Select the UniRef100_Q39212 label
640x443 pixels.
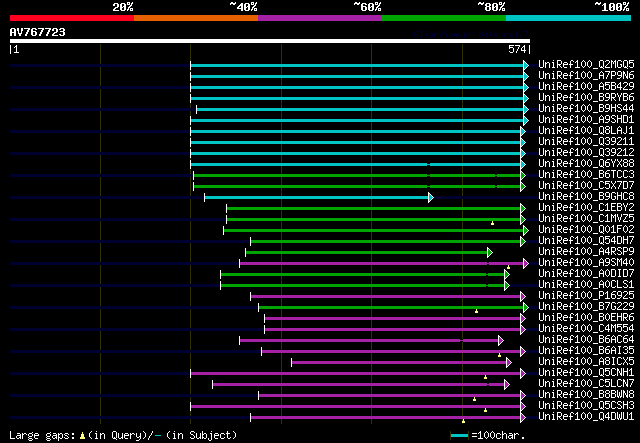pos(586,153)
